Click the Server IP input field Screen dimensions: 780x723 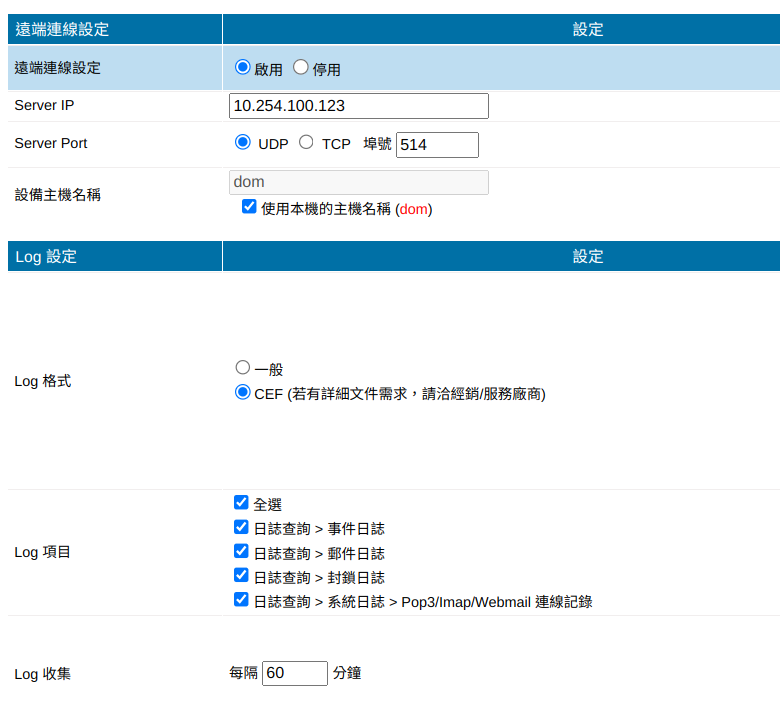(x=358, y=106)
